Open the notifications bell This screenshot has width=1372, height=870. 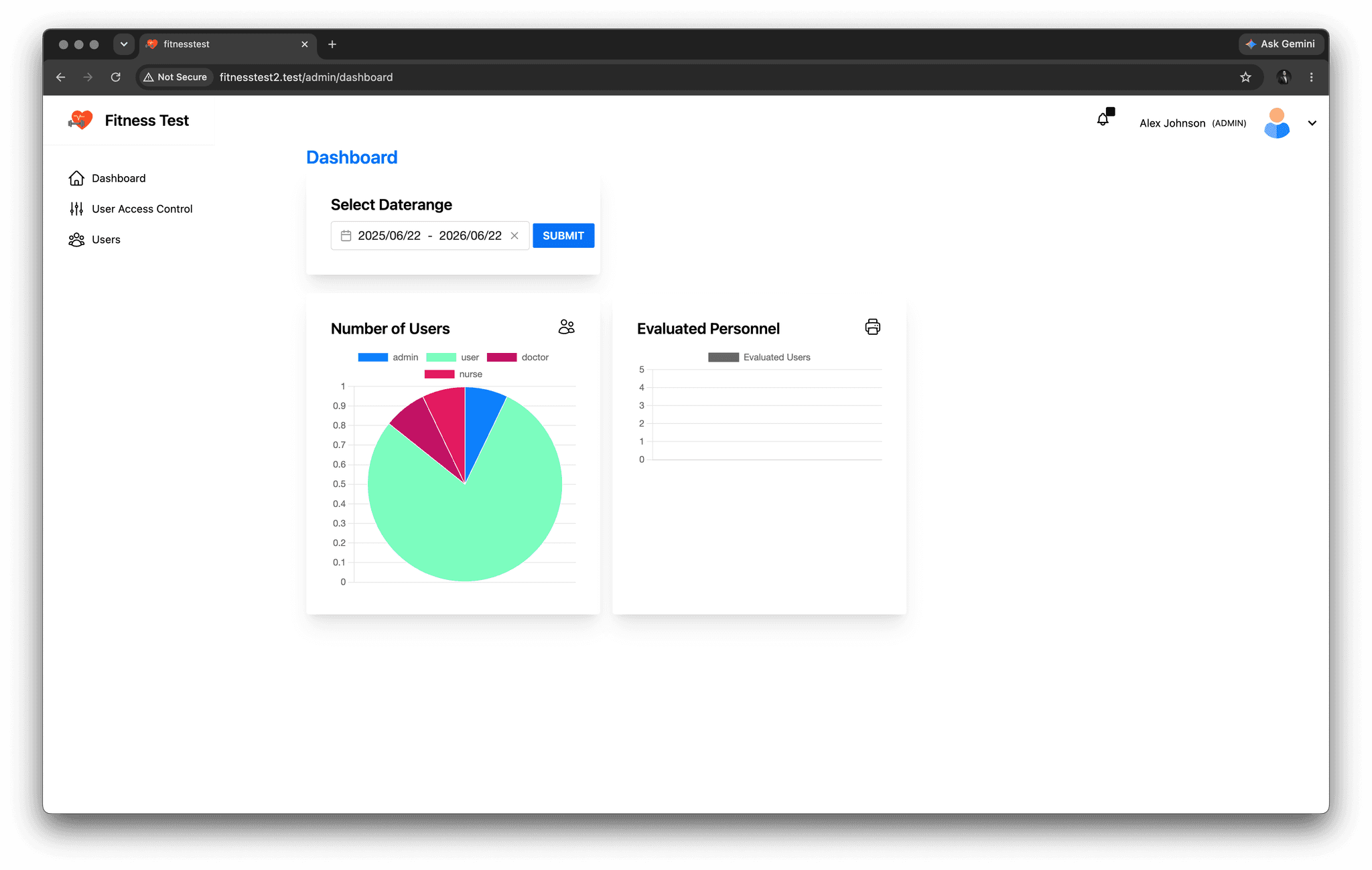pyautogui.click(x=1103, y=119)
